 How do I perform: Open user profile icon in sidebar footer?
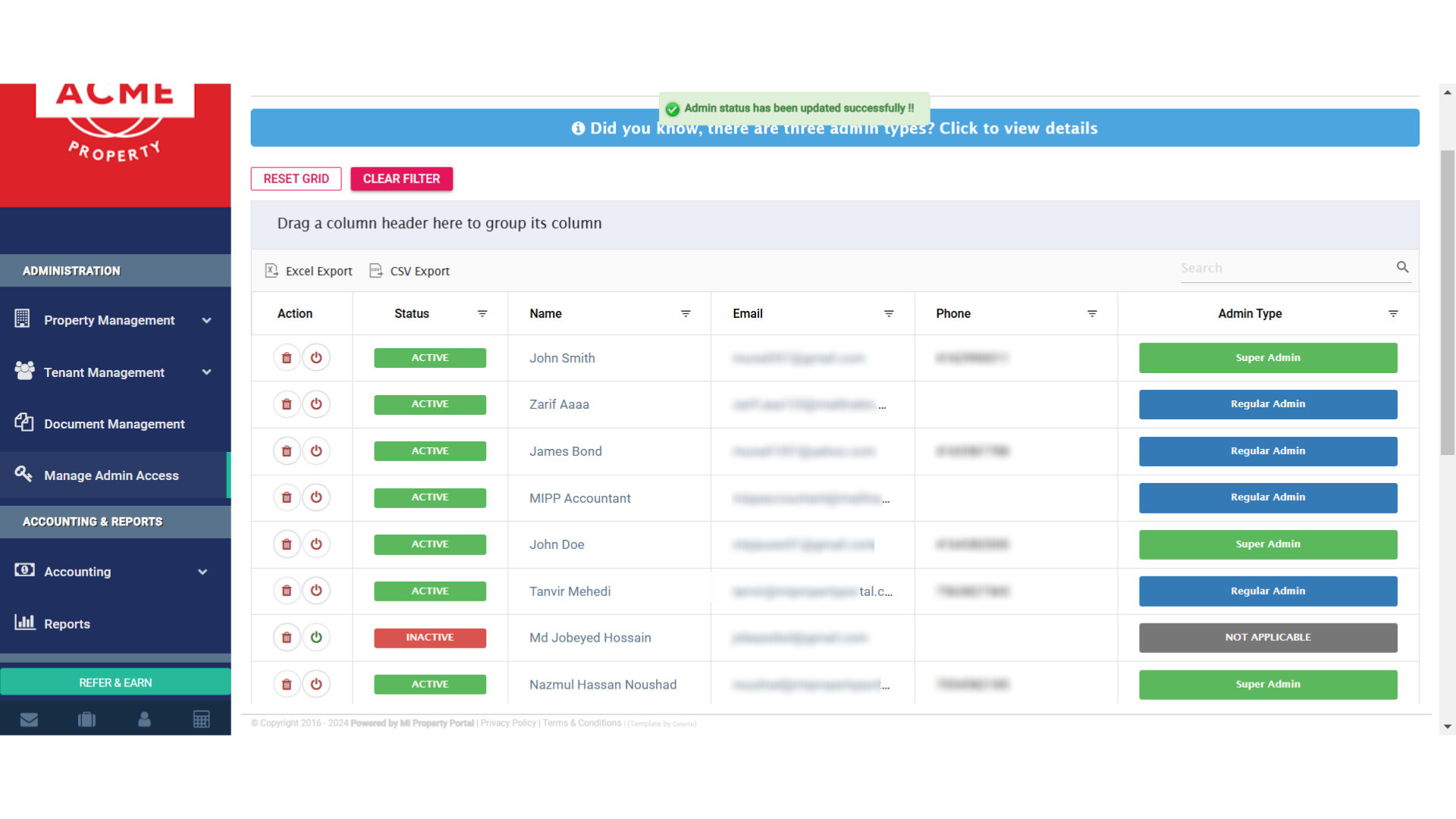(x=144, y=720)
